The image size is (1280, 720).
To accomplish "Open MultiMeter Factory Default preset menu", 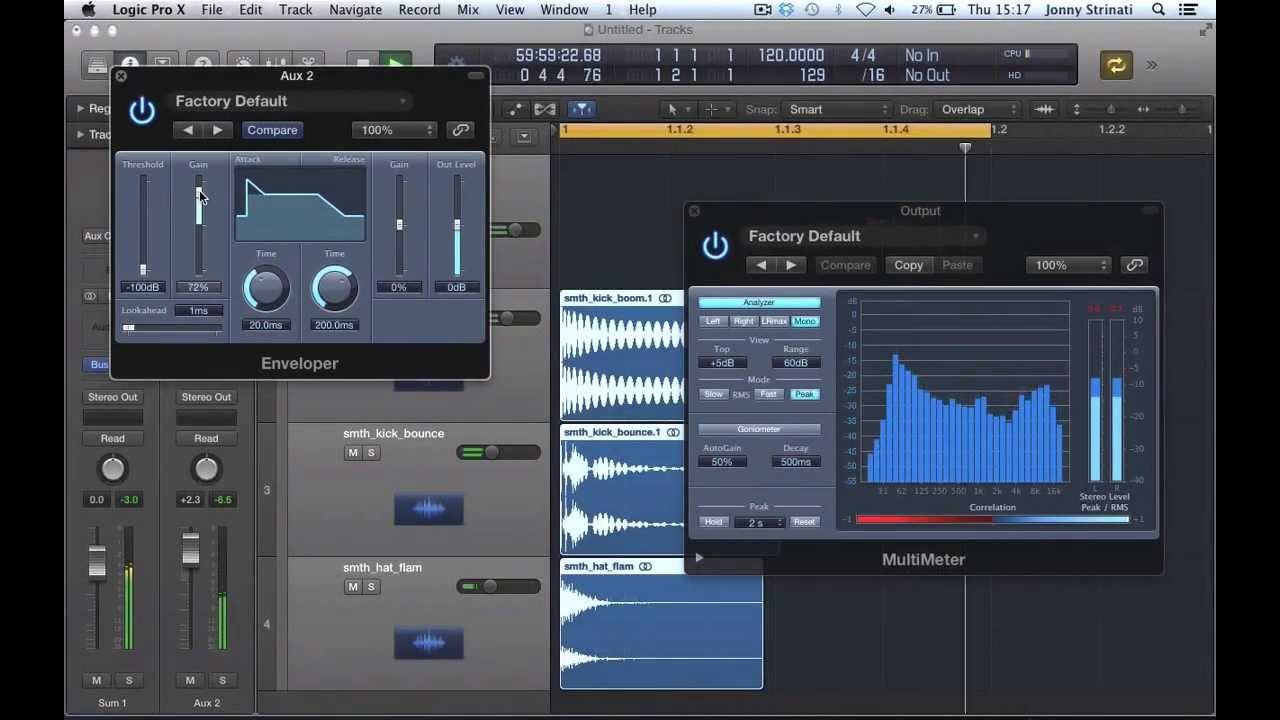I will tap(865, 236).
